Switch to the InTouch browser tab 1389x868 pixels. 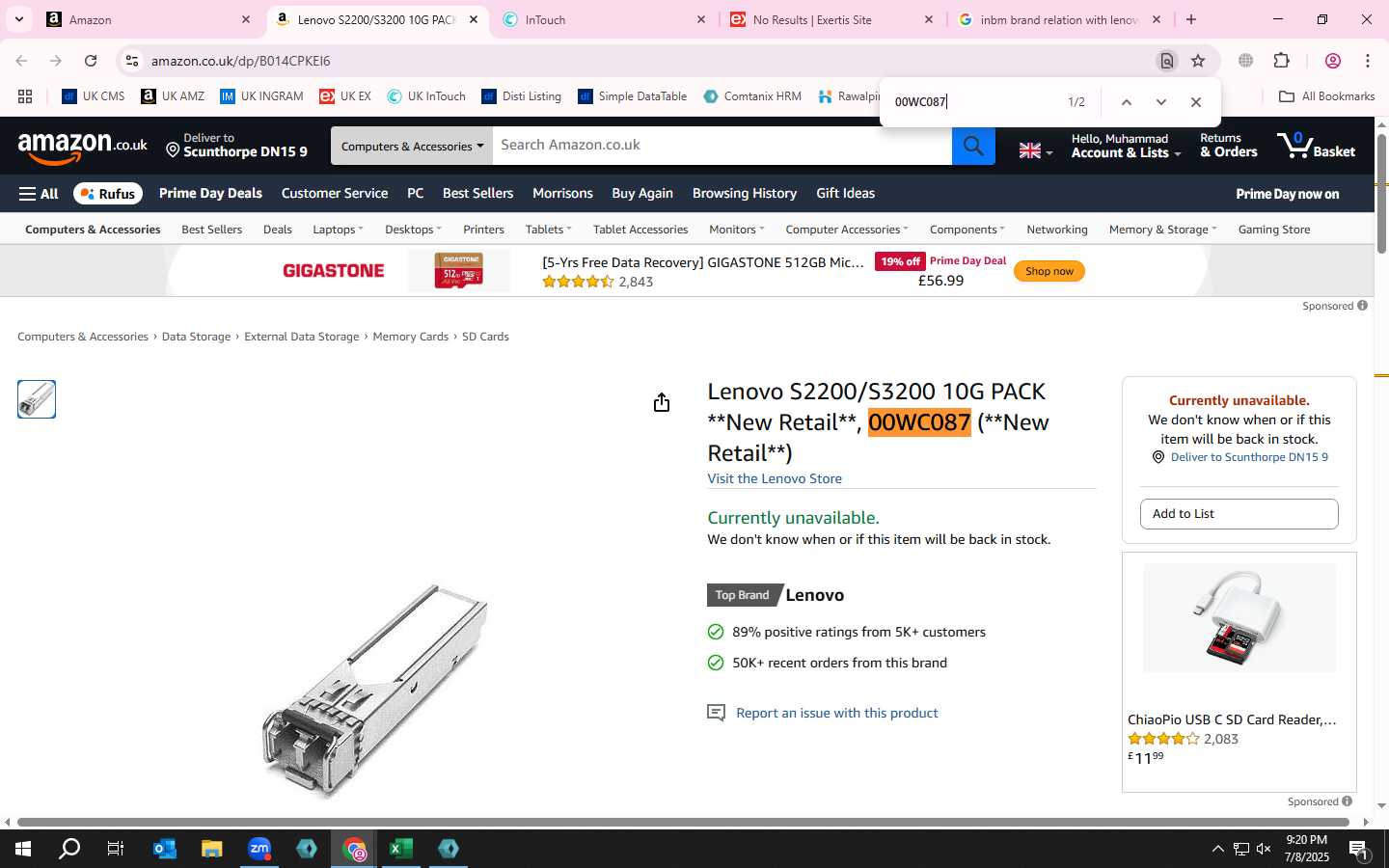pos(605,19)
